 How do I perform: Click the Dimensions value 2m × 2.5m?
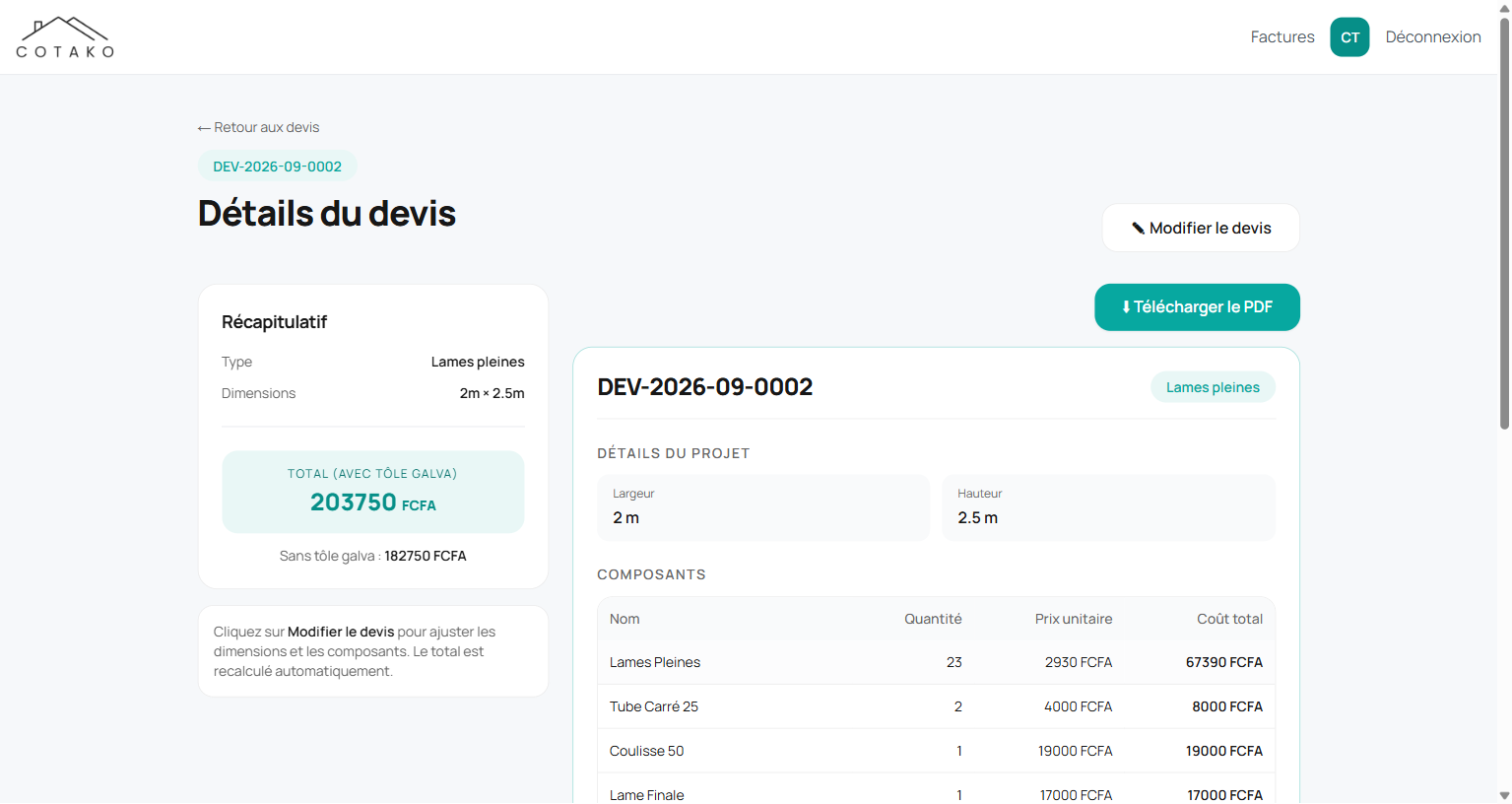pyautogui.click(x=492, y=393)
